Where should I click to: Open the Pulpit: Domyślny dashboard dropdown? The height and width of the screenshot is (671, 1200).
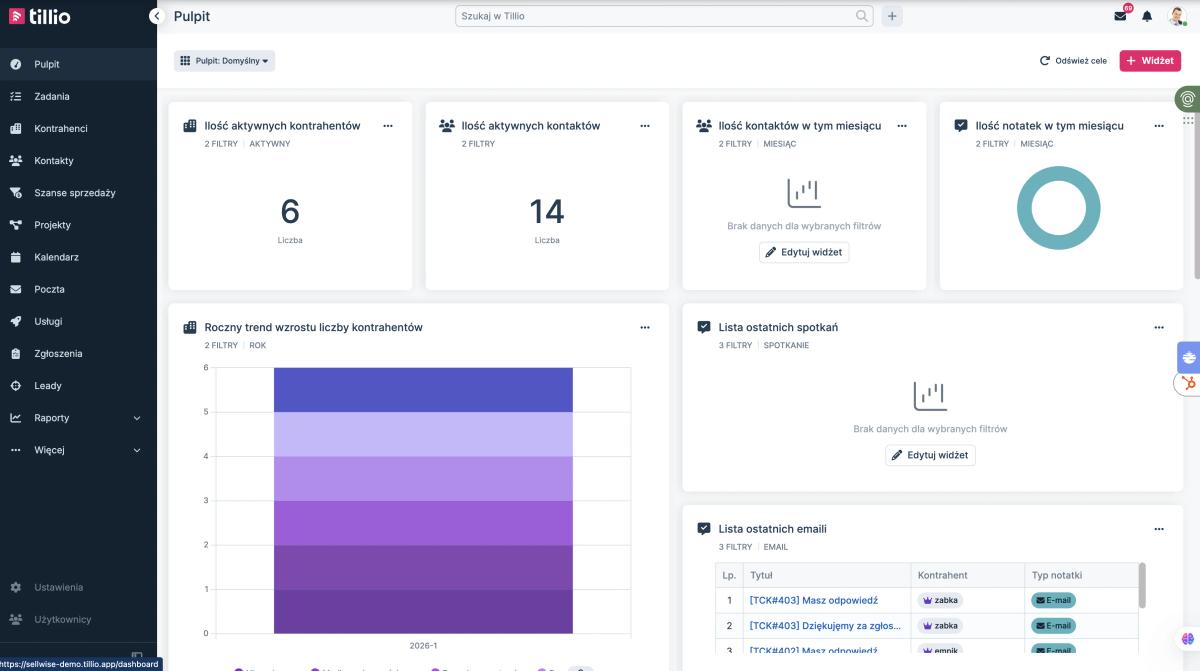pyautogui.click(x=224, y=61)
